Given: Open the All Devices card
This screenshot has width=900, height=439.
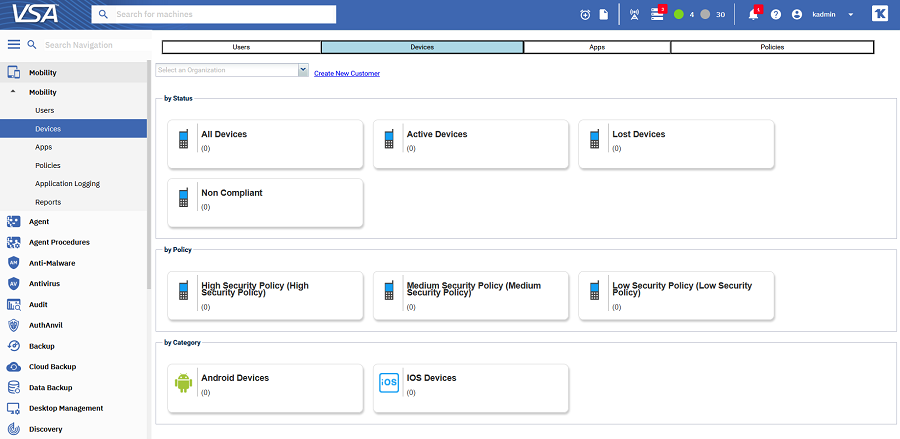Looking at the screenshot, I should (x=265, y=144).
